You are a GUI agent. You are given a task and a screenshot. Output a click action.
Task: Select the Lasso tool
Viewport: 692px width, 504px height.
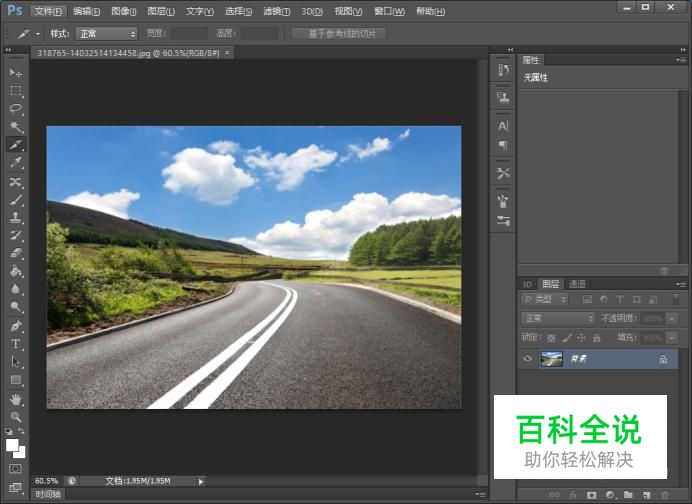coord(16,109)
